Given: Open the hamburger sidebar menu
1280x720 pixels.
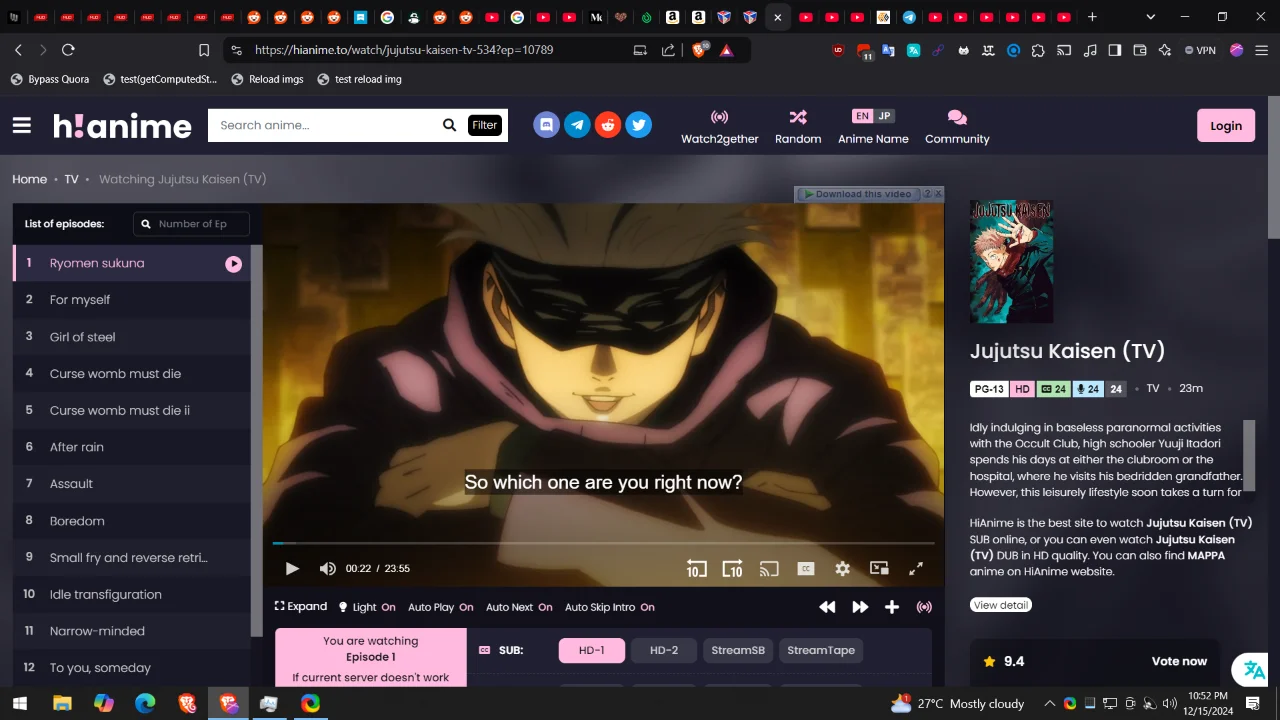Looking at the screenshot, I should pyautogui.click(x=22, y=126).
